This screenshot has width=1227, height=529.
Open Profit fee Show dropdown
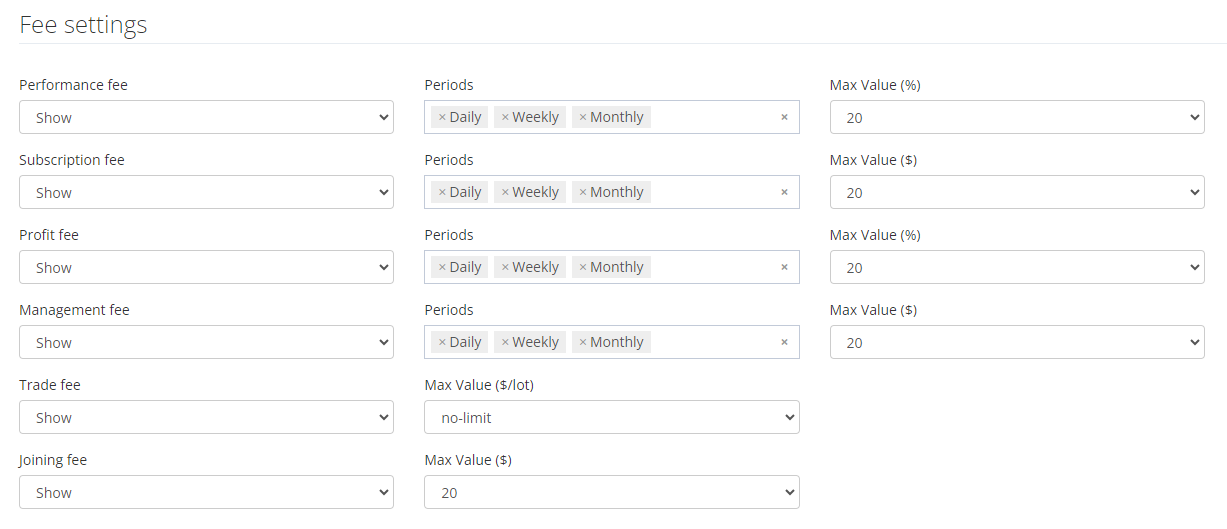coord(206,267)
